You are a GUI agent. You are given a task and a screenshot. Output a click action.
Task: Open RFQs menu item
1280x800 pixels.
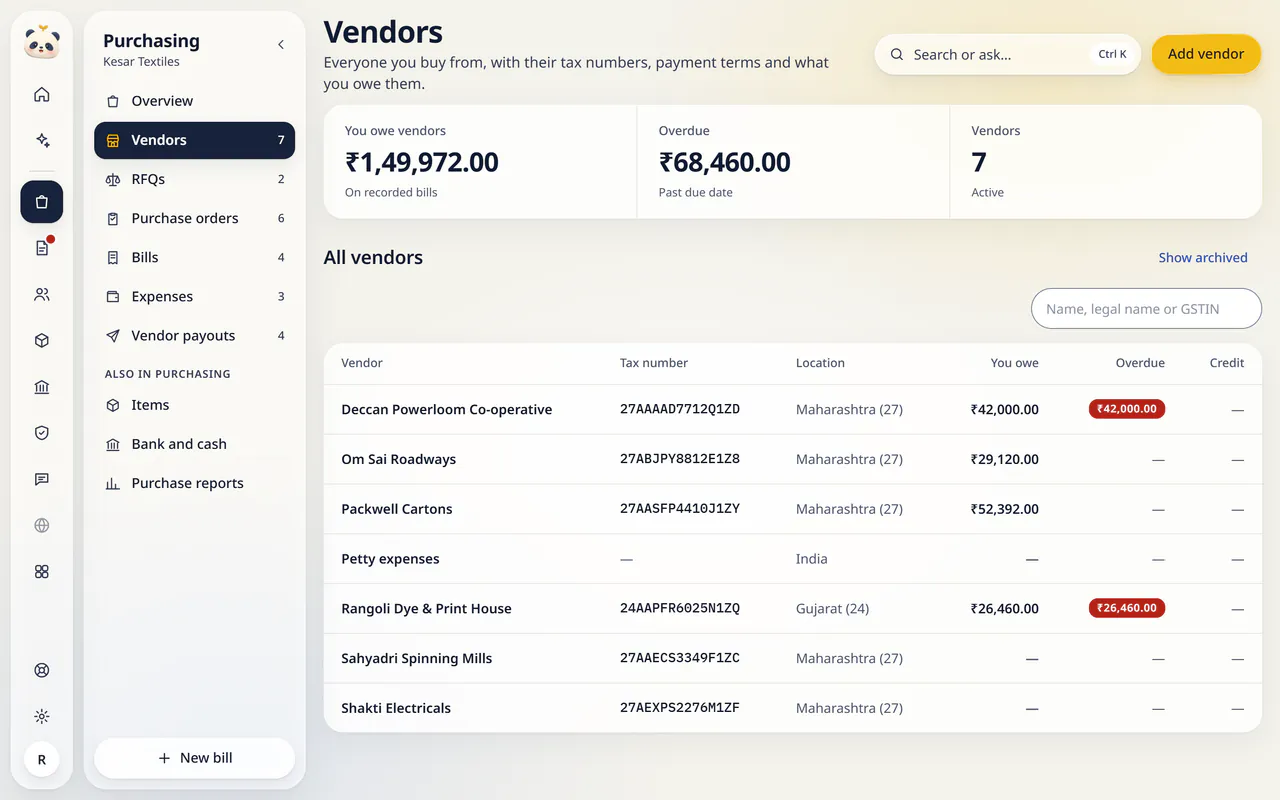coord(195,179)
